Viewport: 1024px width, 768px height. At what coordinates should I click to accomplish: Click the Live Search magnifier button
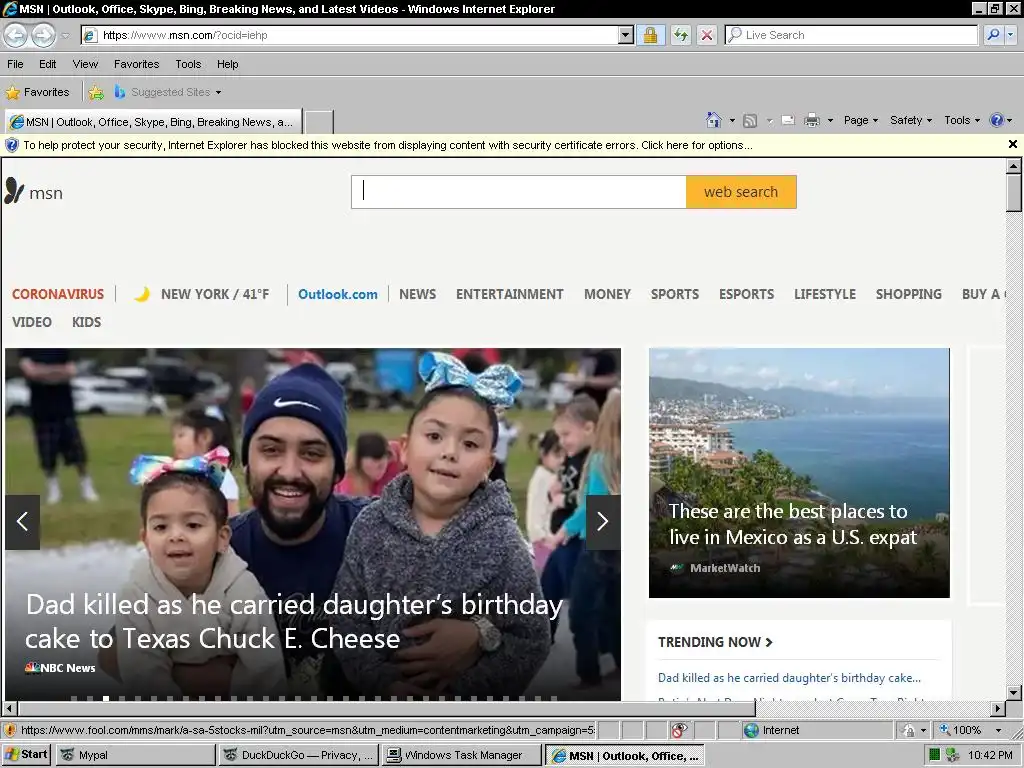(993, 35)
